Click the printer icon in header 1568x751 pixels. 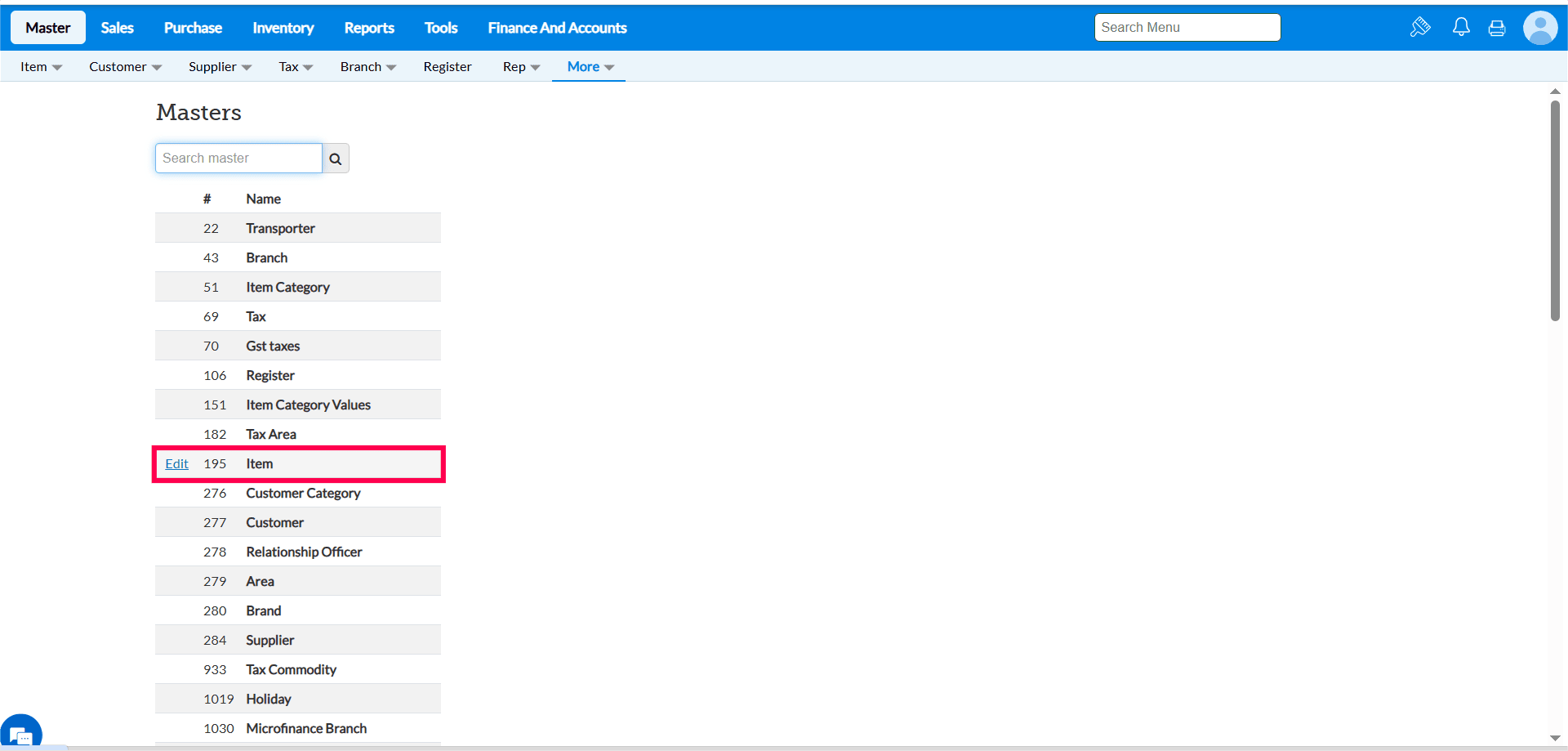[x=1497, y=28]
